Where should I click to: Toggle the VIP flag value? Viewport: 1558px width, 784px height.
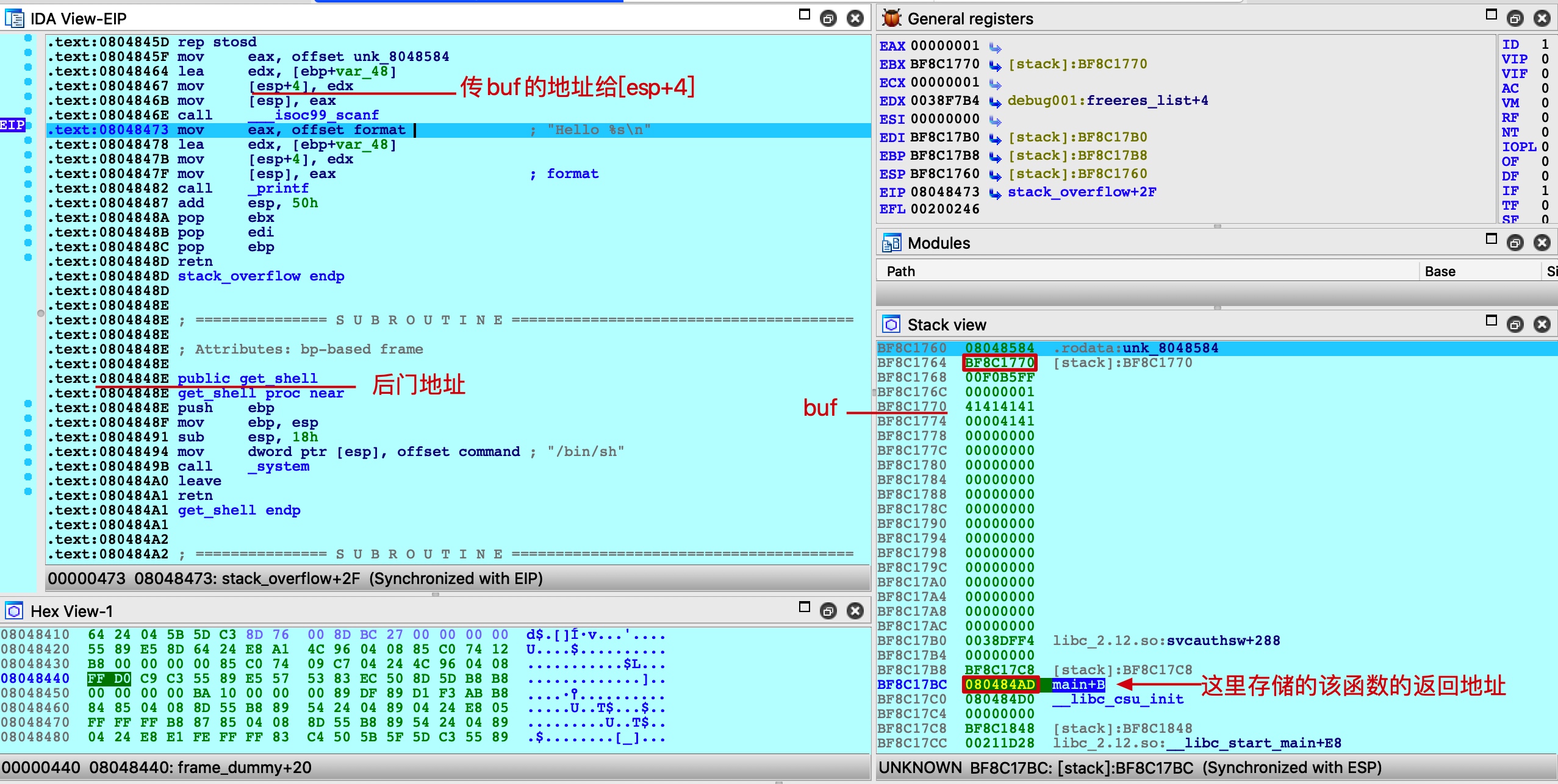pyautogui.click(x=1545, y=59)
